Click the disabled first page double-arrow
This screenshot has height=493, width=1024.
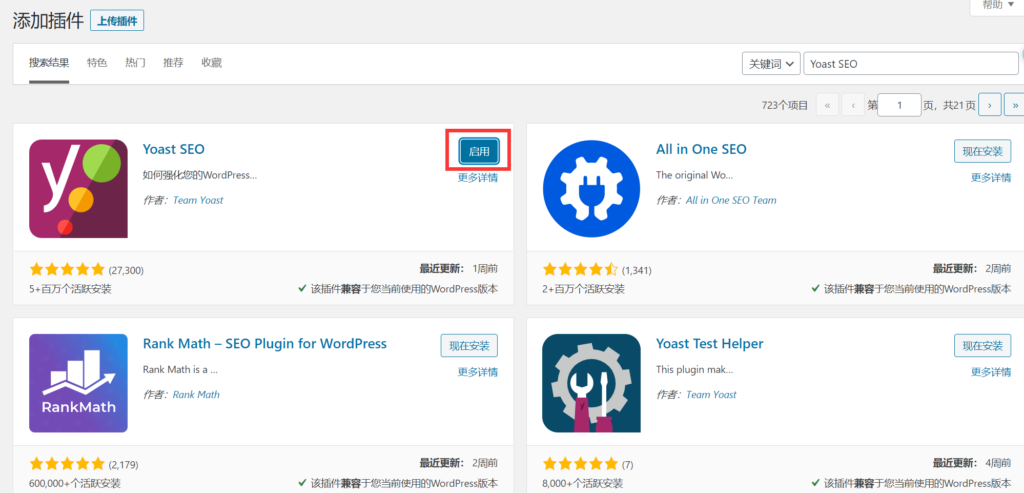[x=827, y=104]
